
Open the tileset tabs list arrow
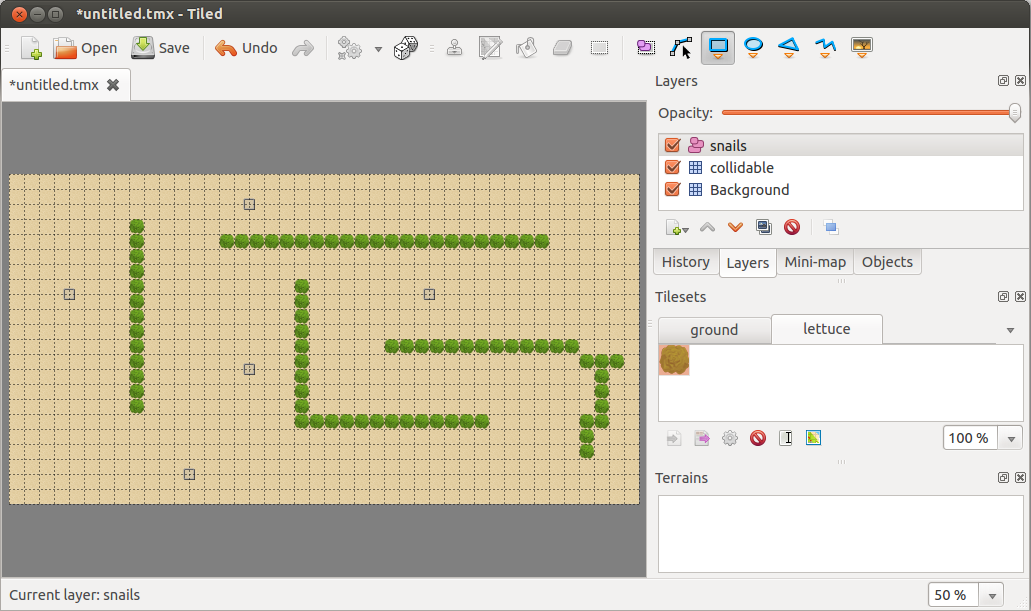coord(1010,330)
